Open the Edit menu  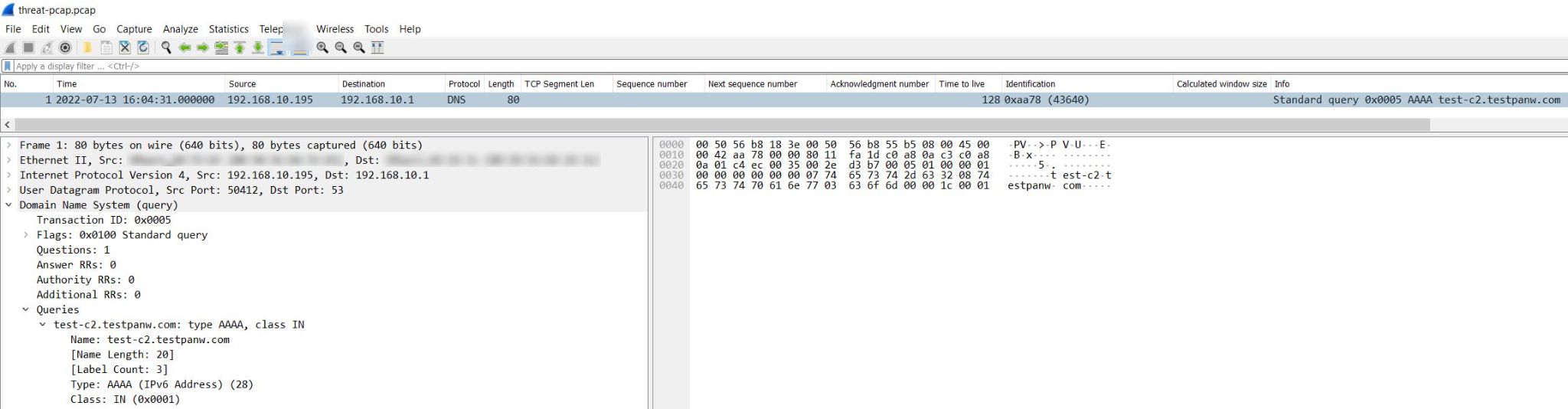click(x=41, y=29)
